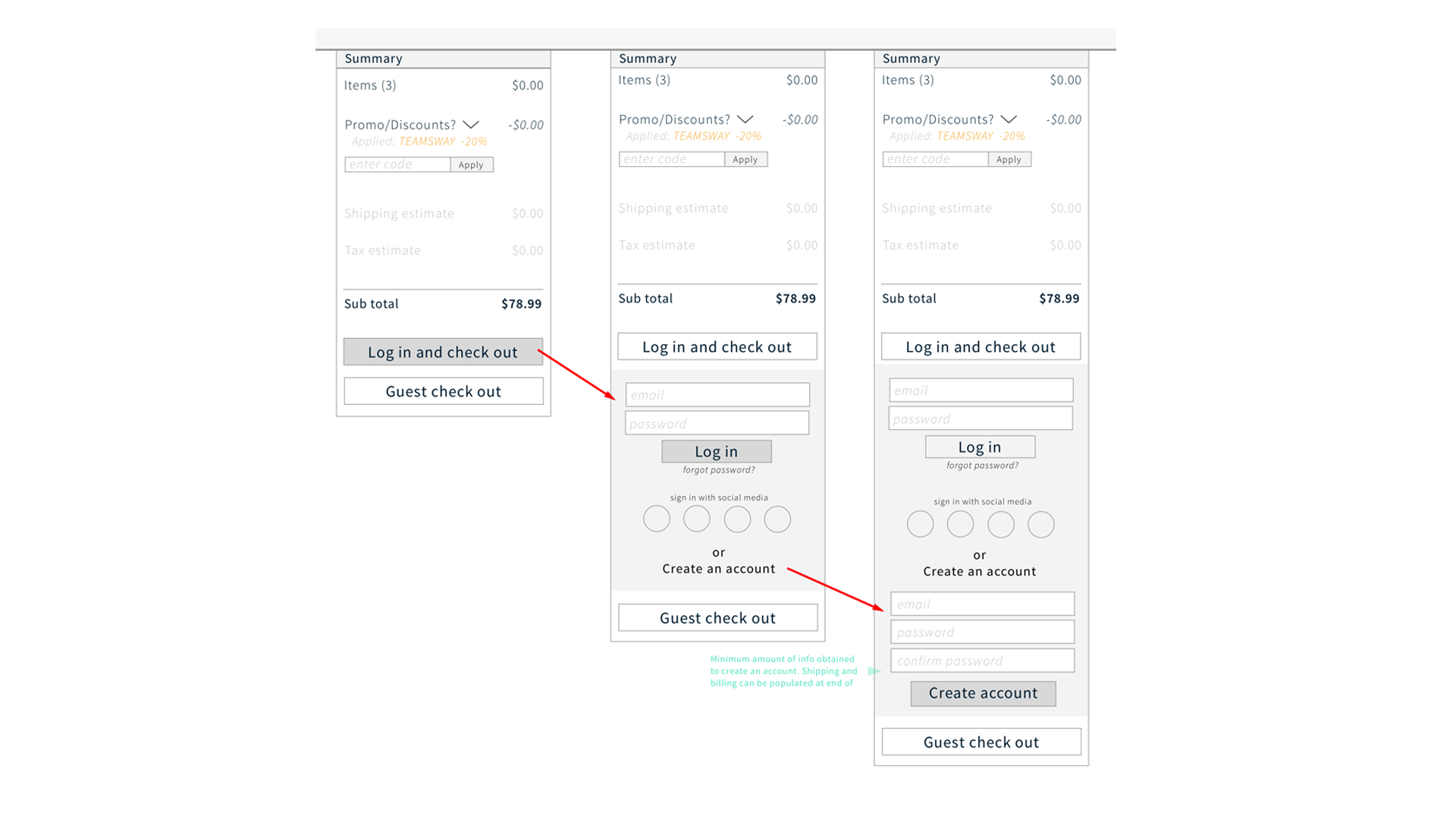The width and height of the screenshot is (1456, 819).
Task: Click the second social icon in the rightmost panel
Action: point(960,524)
